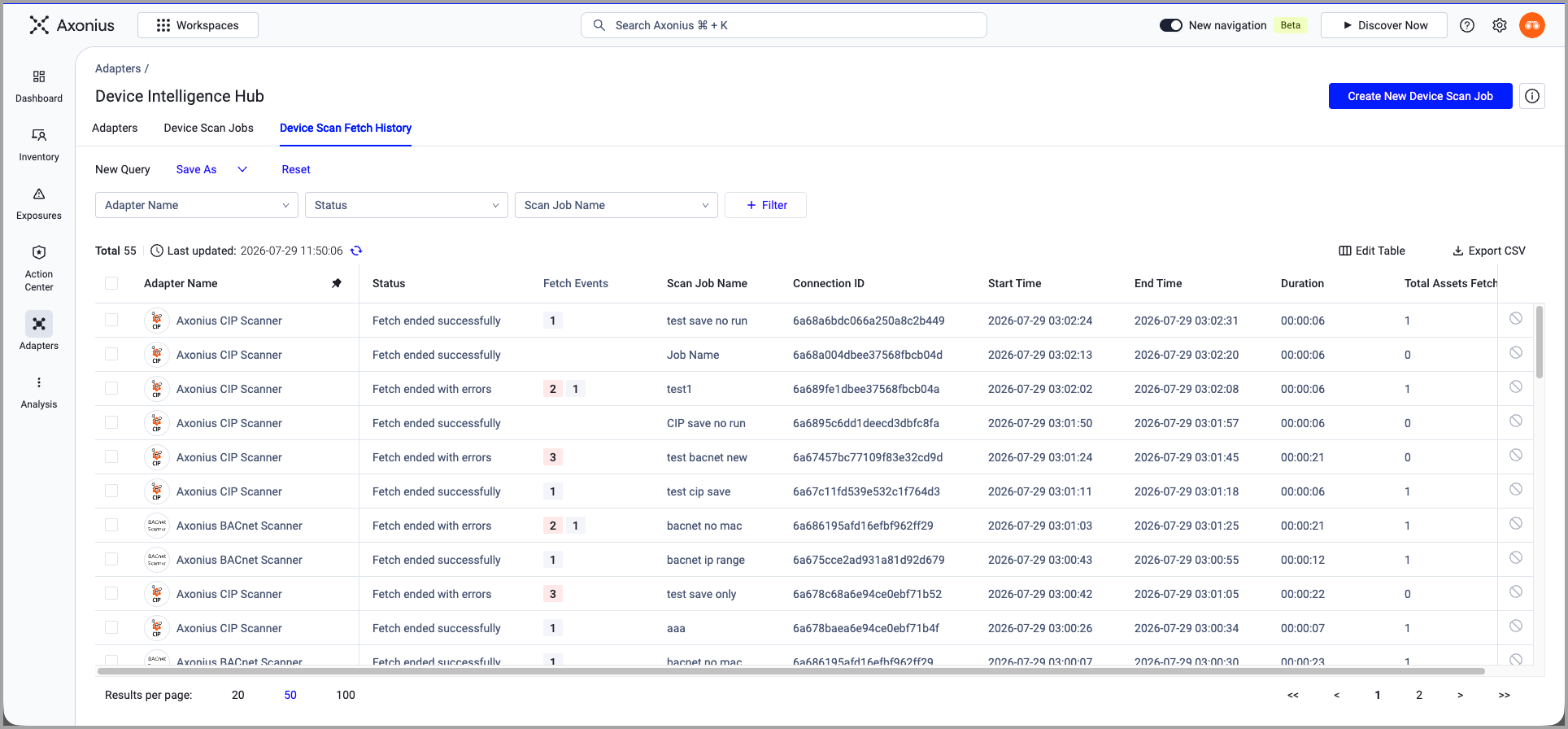Click the Search Axonius field
This screenshot has width=1568, height=729.
pos(784,25)
